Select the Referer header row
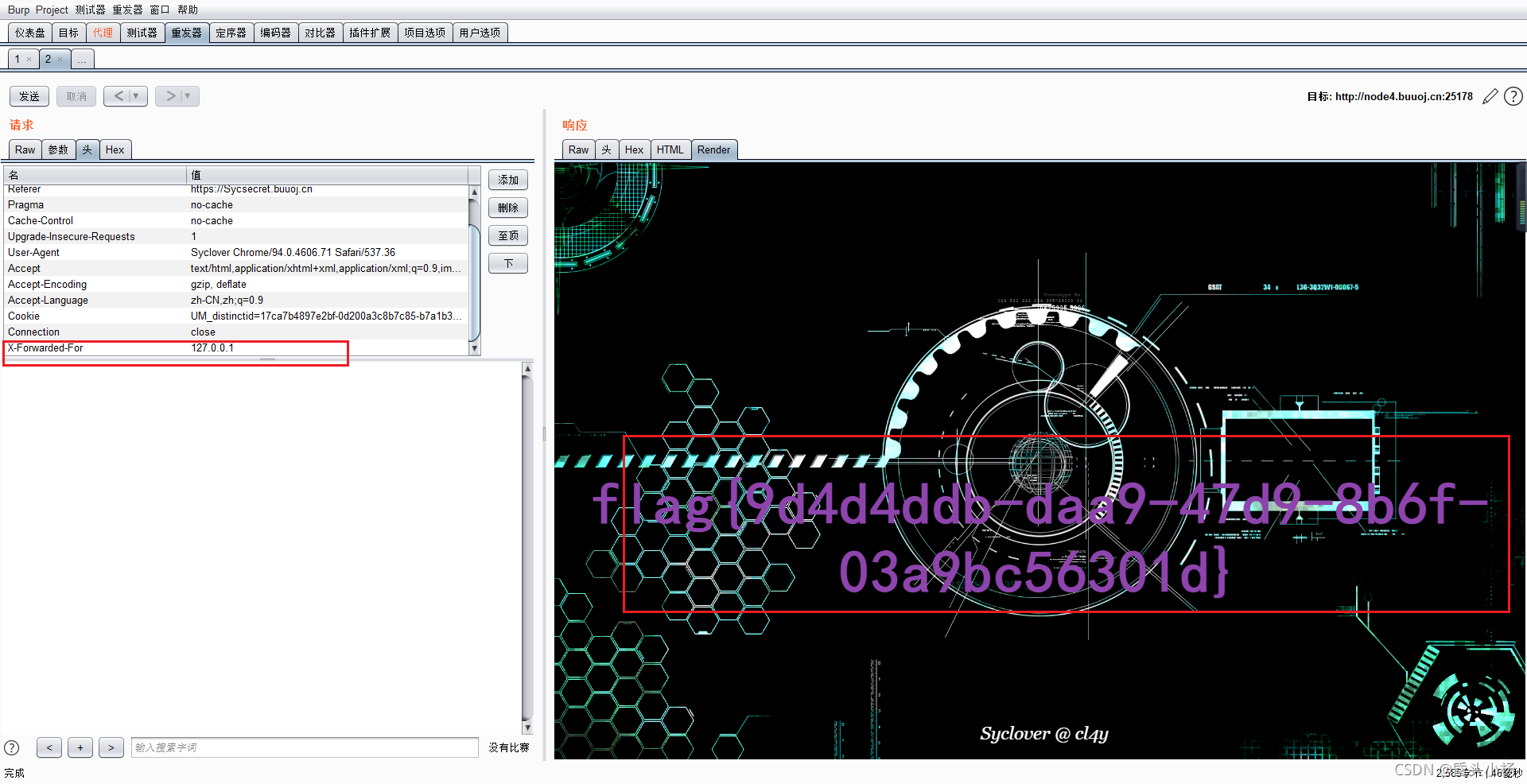This screenshot has height=784, width=1527. point(236,189)
